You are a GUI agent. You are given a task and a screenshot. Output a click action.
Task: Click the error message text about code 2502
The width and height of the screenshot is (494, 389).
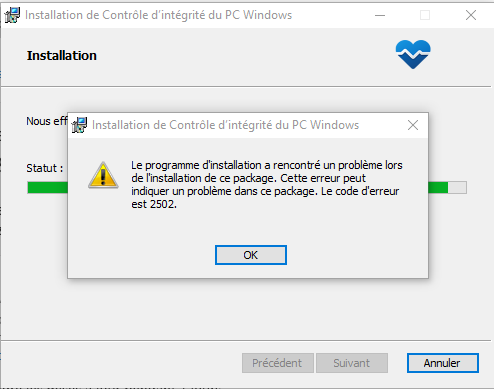click(267, 185)
